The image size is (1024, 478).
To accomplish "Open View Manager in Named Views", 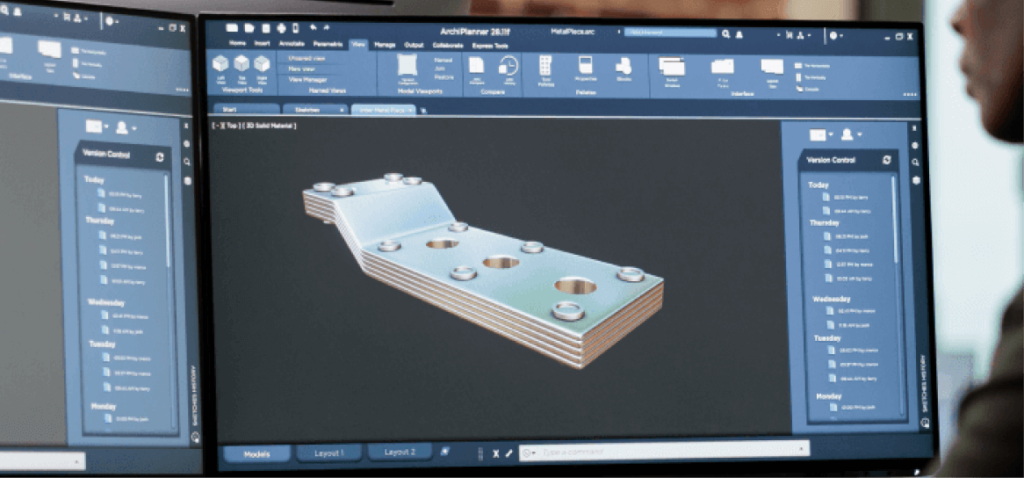I will [x=308, y=80].
